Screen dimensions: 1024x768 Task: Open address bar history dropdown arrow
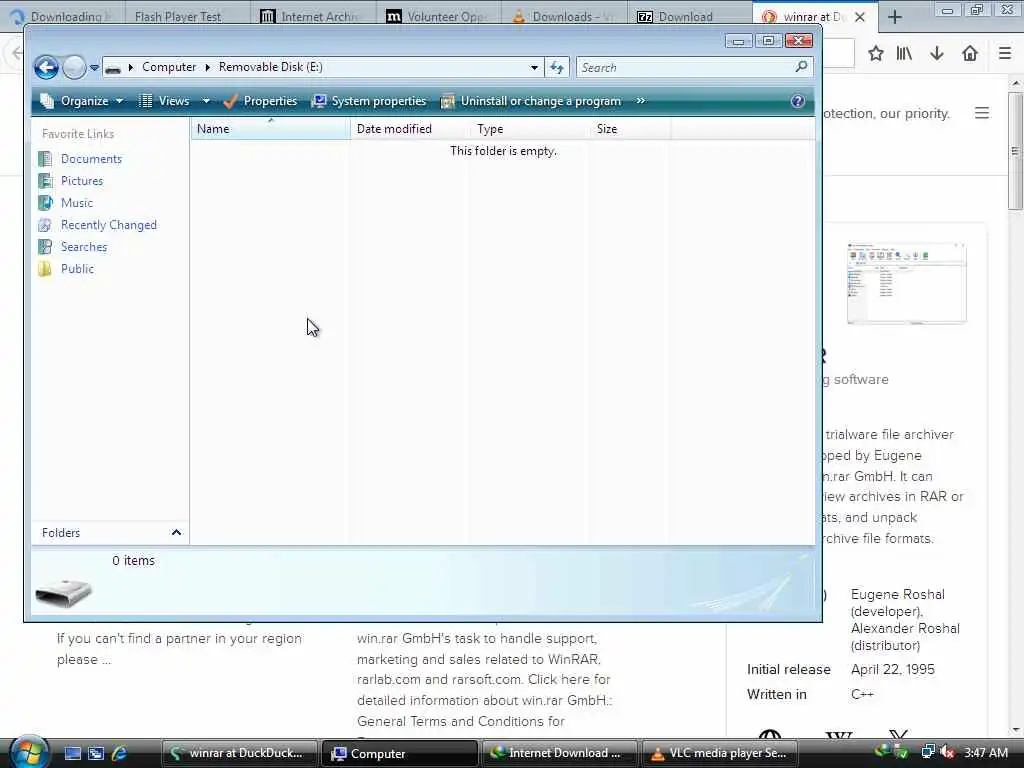(x=534, y=67)
